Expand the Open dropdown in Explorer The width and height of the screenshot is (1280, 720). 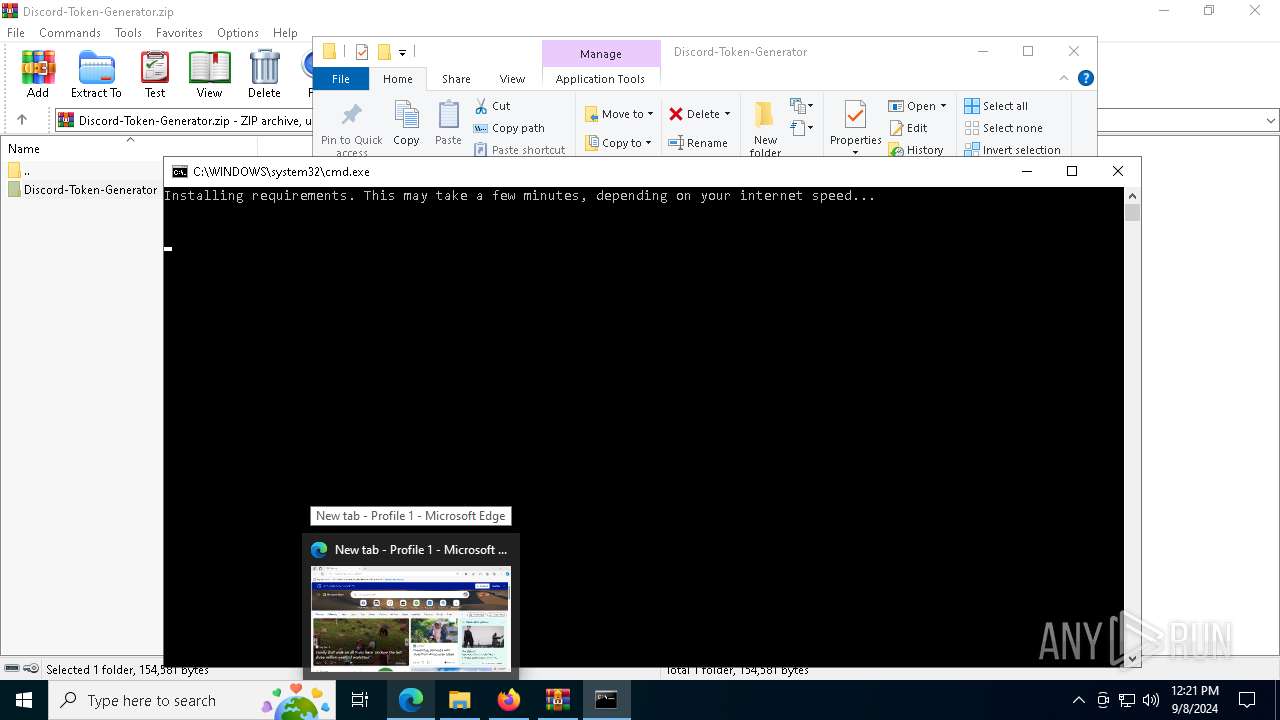click(x=943, y=106)
